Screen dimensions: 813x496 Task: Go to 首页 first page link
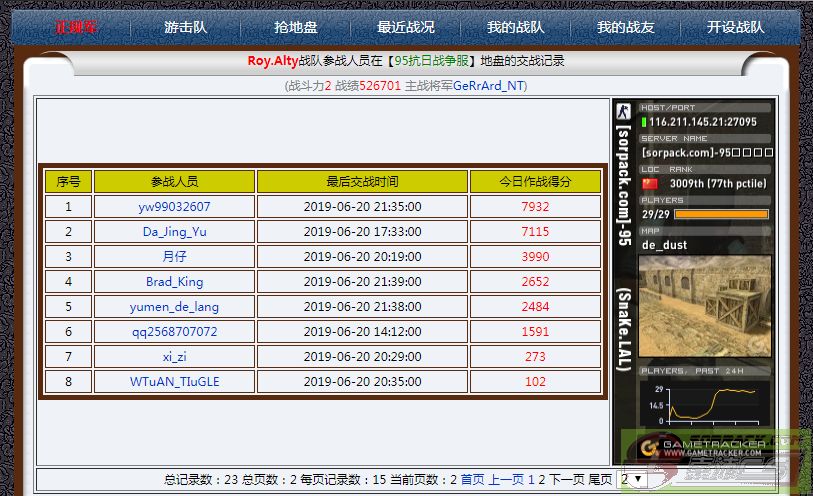(472, 480)
